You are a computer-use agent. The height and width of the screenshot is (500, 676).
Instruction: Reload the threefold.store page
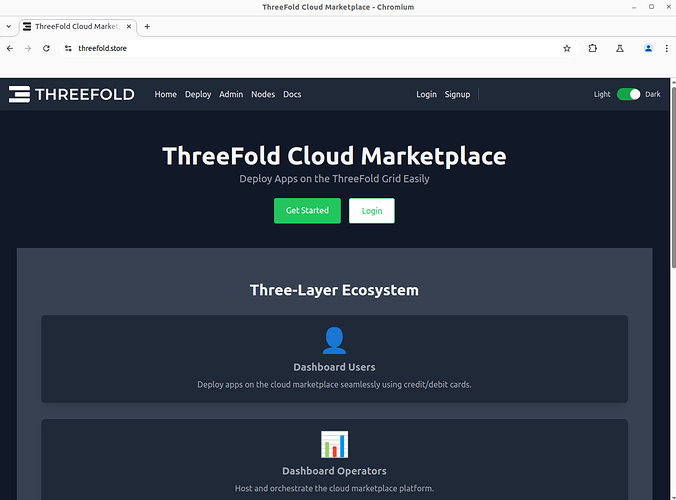tap(46, 48)
